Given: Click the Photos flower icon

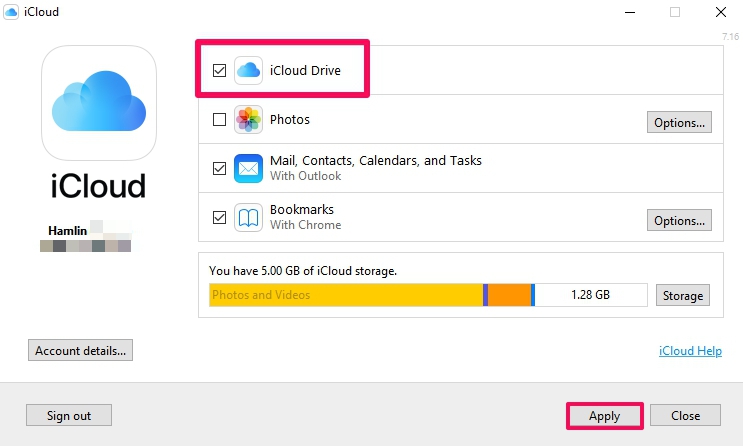Looking at the screenshot, I should [248, 120].
